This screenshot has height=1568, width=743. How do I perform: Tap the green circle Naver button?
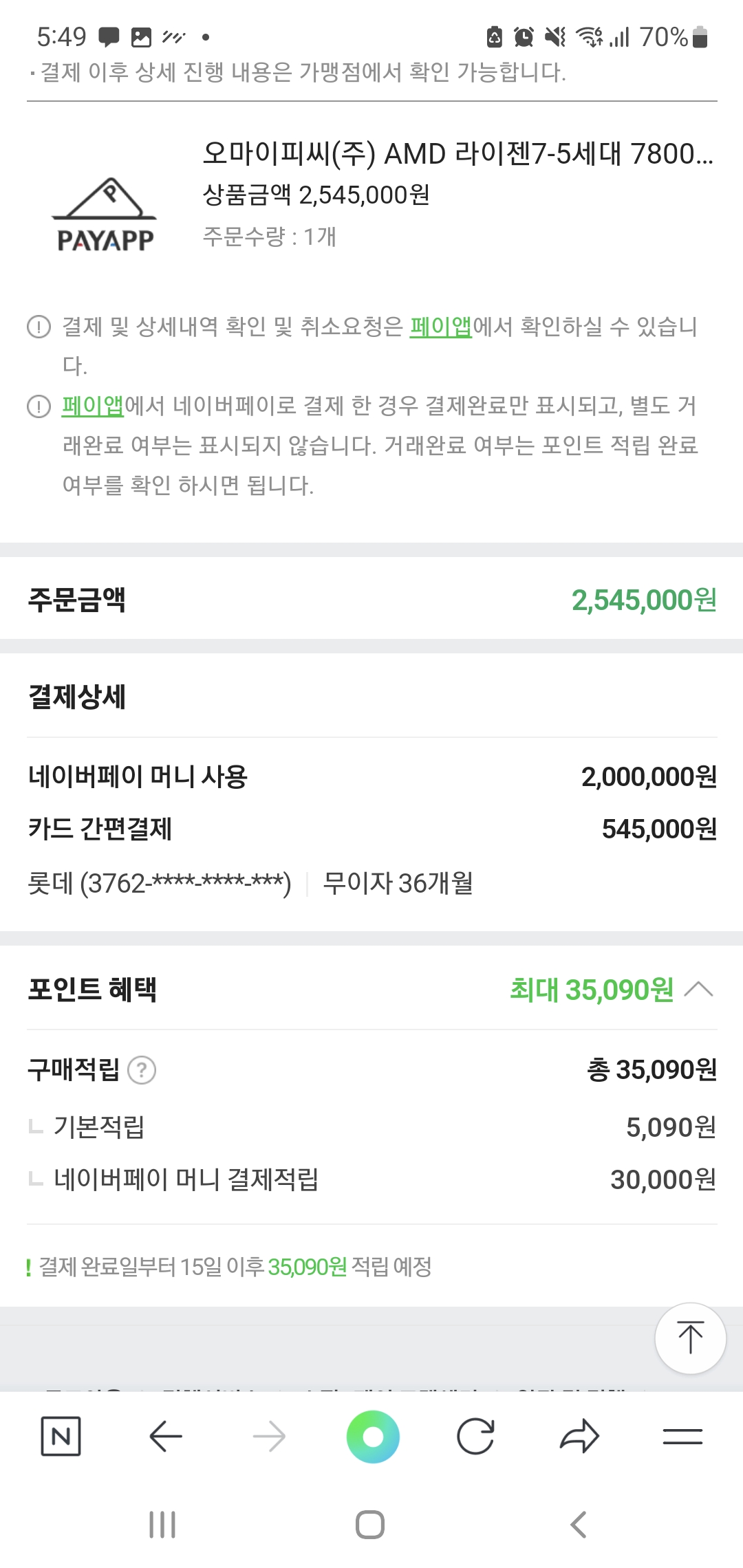tap(373, 1436)
